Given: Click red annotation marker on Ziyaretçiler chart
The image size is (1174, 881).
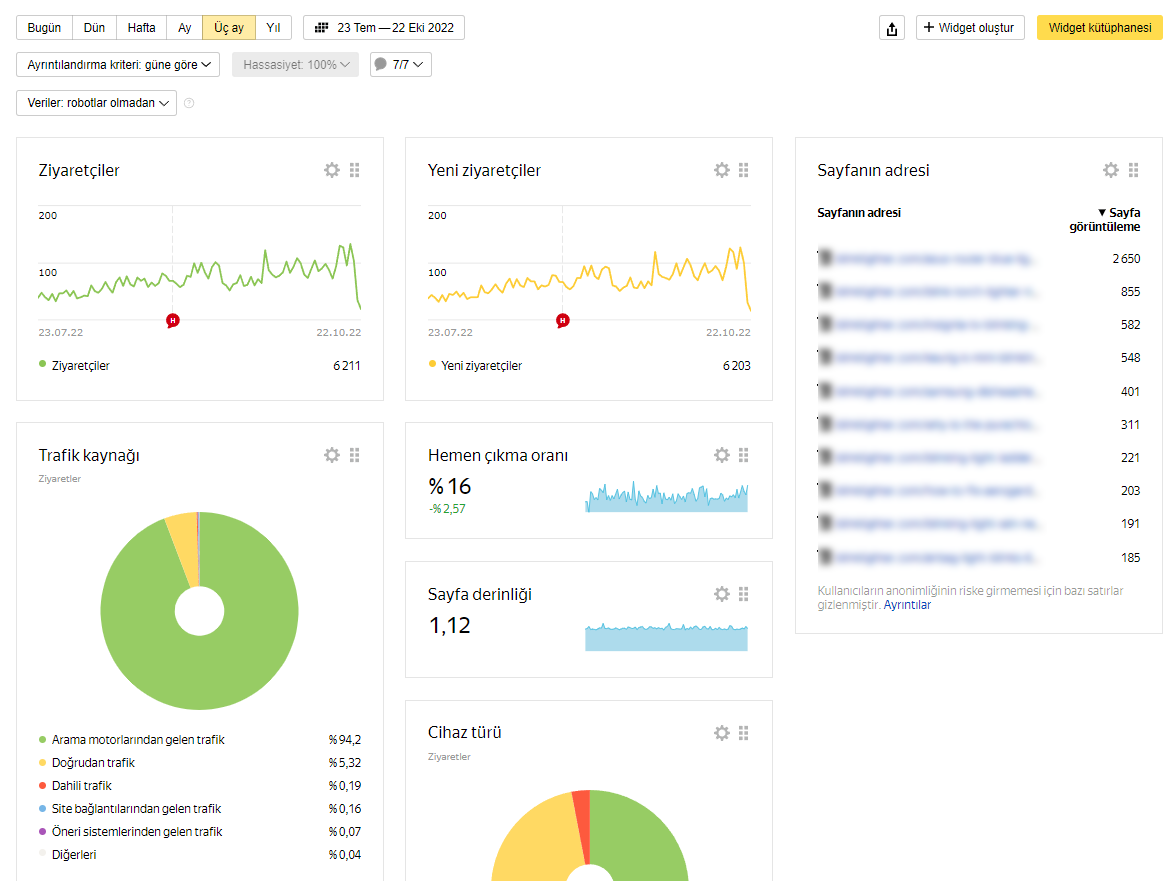Looking at the screenshot, I should click(x=173, y=320).
